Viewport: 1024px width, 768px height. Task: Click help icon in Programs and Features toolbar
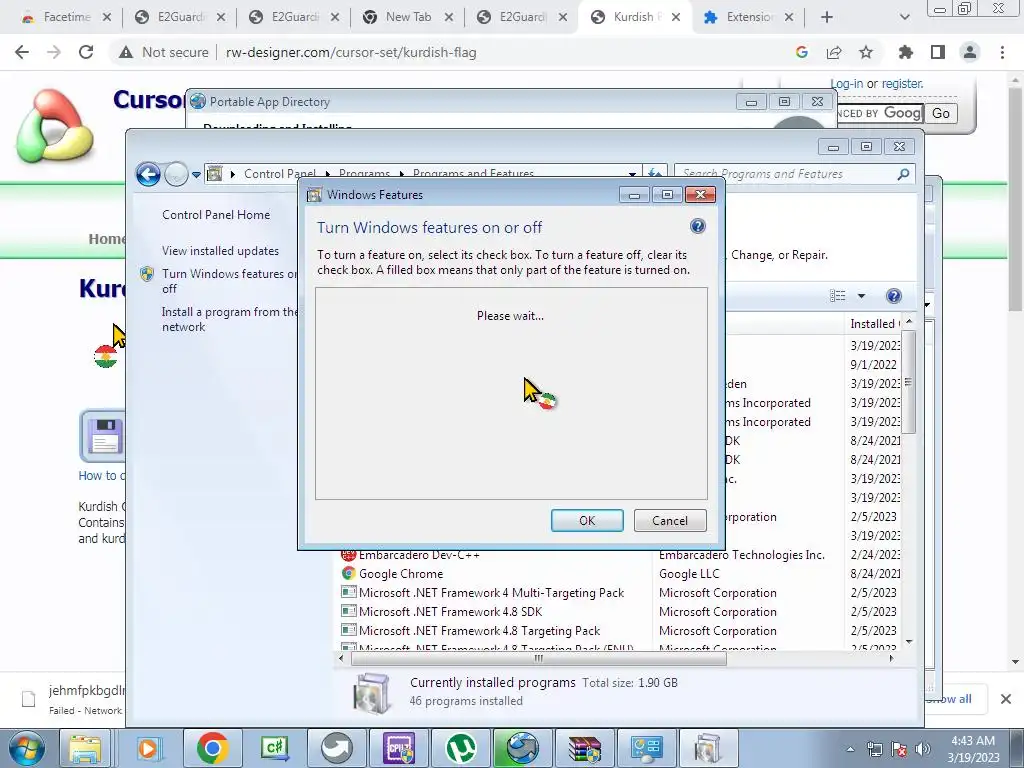pos(893,296)
